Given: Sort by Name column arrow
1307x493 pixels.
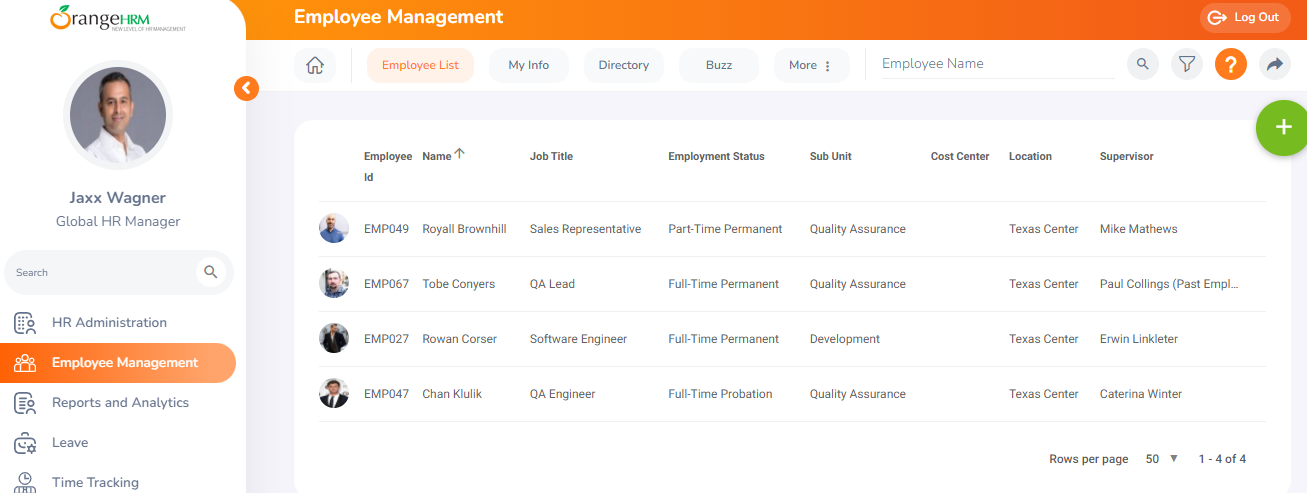Looking at the screenshot, I should [x=460, y=154].
